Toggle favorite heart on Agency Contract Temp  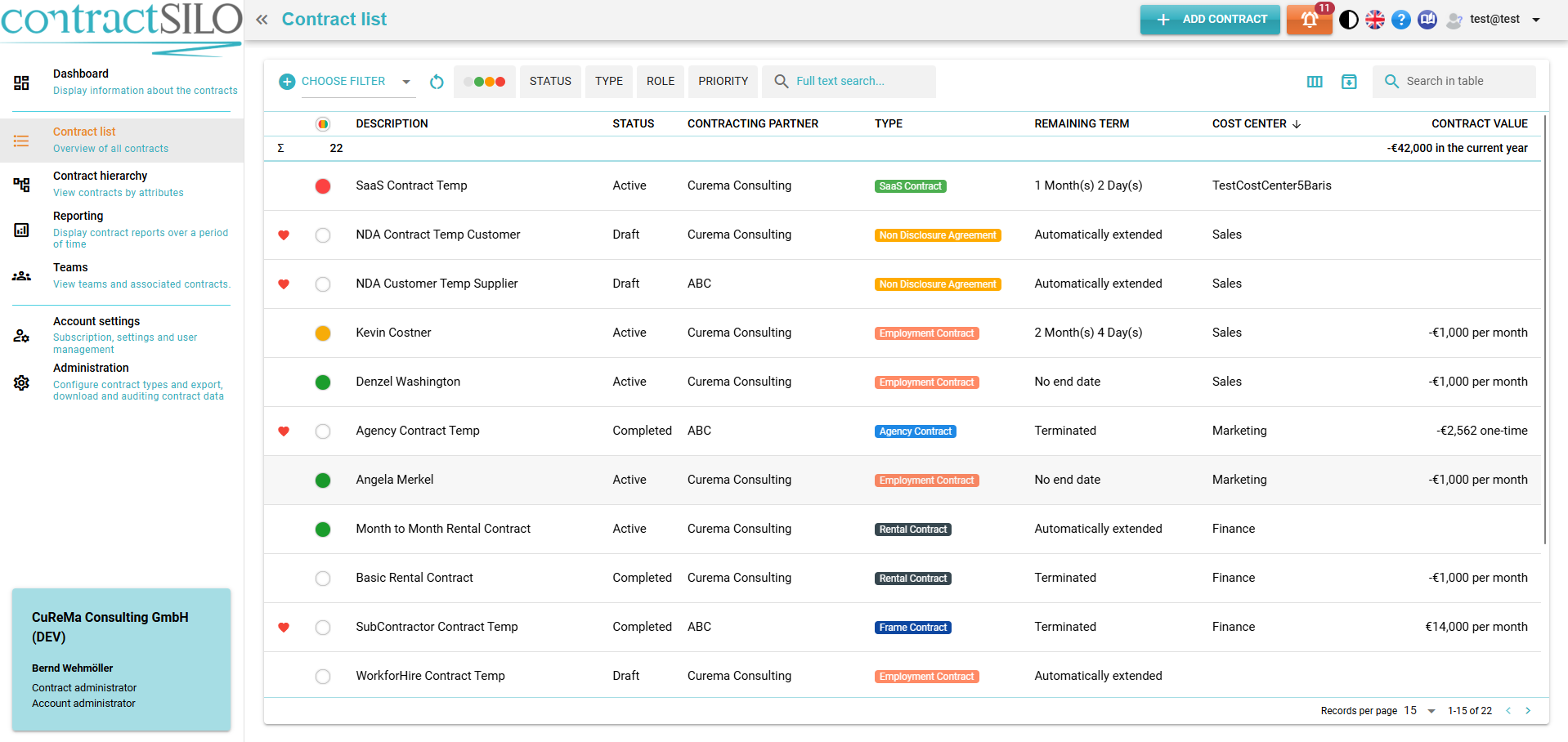(x=284, y=431)
